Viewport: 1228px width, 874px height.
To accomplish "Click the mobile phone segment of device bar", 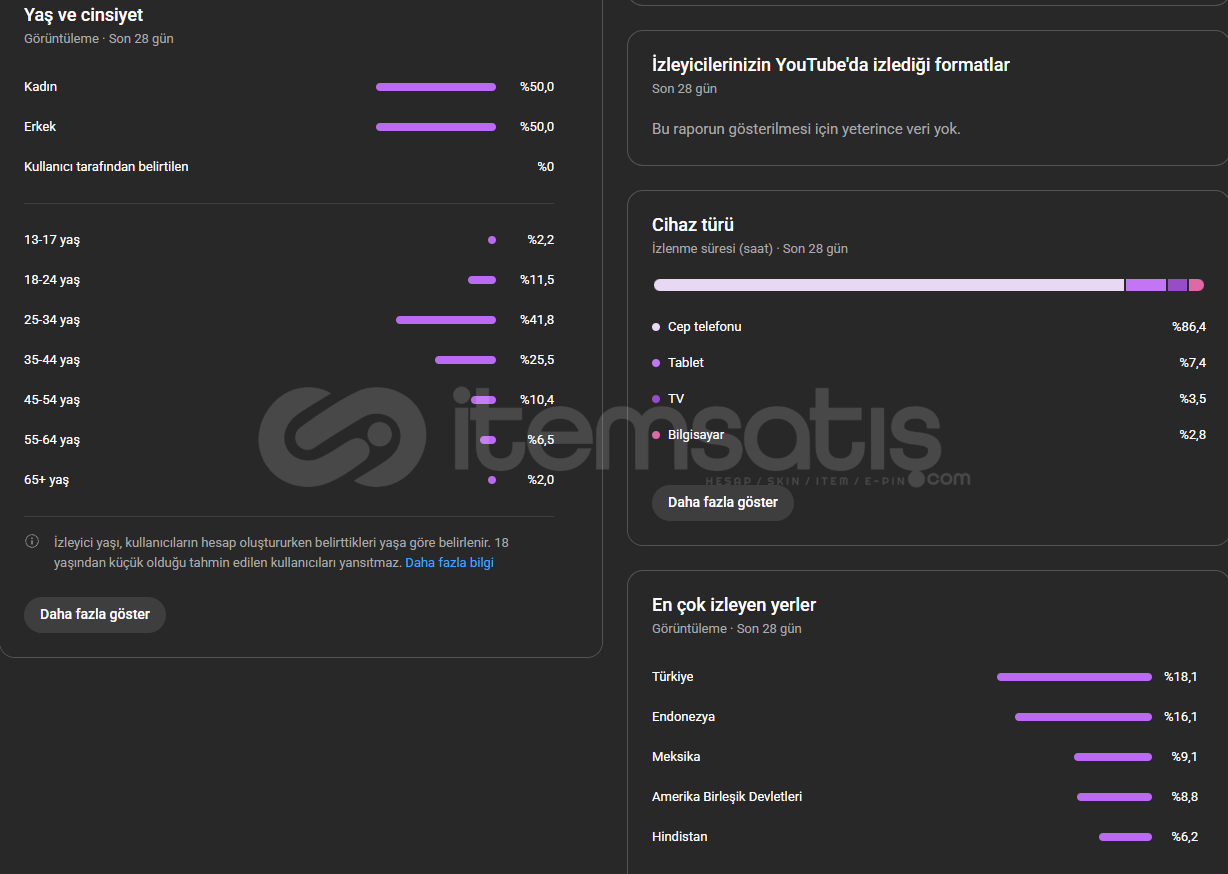I will click(x=888, y=285).
